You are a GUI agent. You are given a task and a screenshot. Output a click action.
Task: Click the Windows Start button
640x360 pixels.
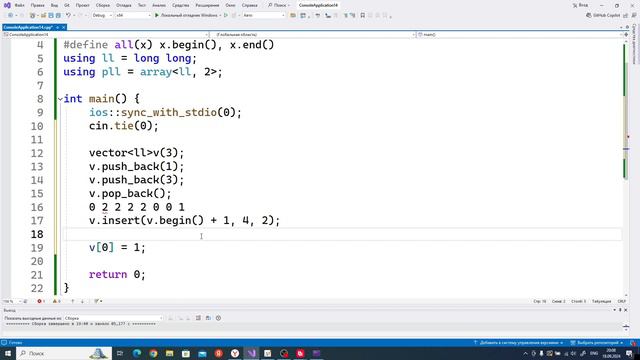pos(7,353)
